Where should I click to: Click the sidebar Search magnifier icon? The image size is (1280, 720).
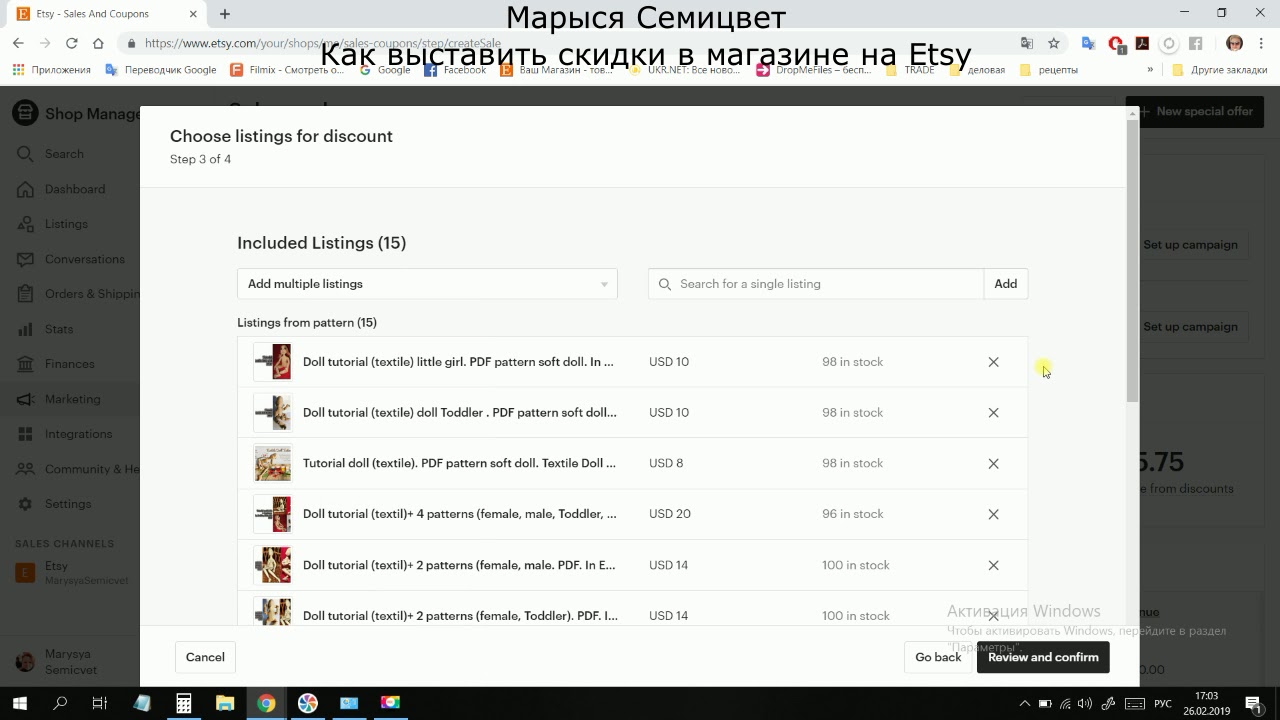click(x=25, y=154)
